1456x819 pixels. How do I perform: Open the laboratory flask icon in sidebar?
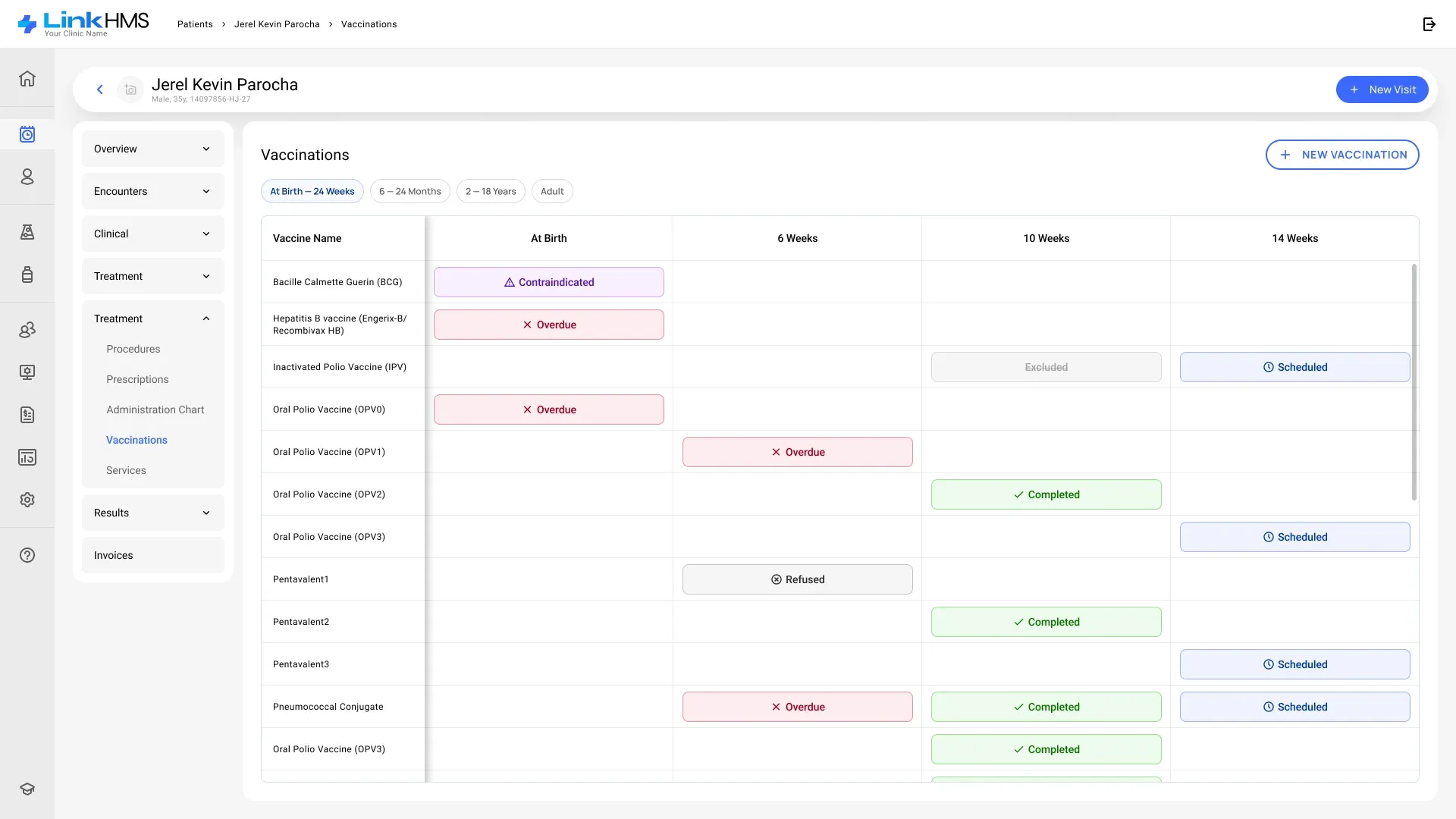click(x=27, y=232)
